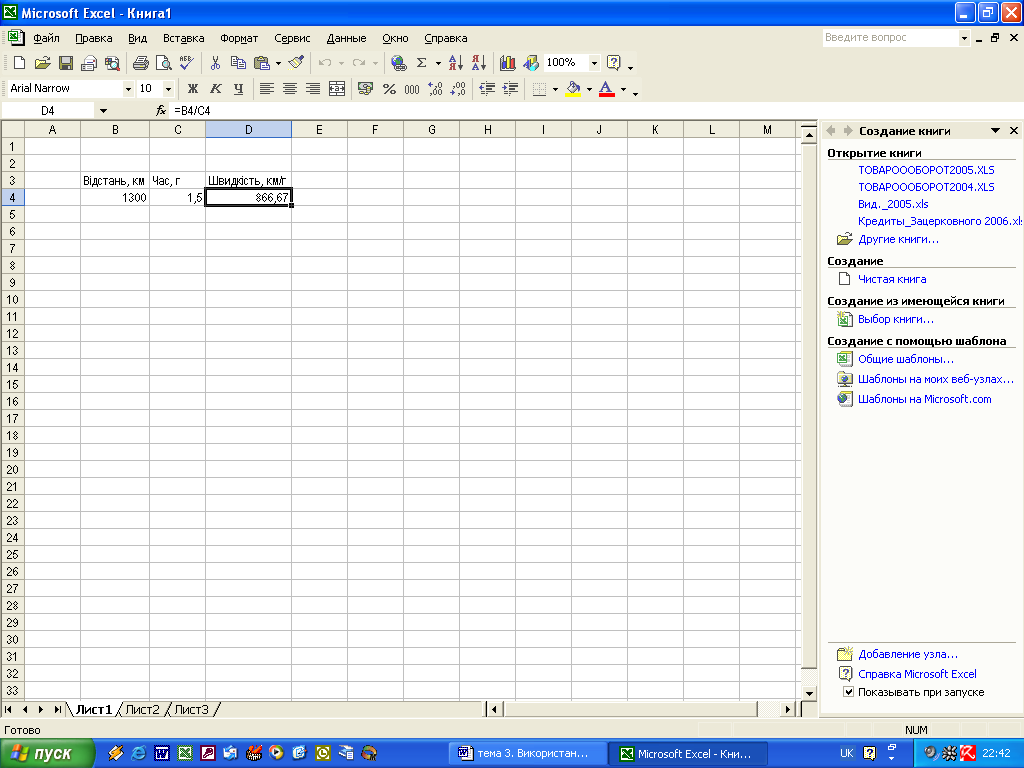
Task: Open 'Справка Microsoft Excel' link
Action: tap(917, 674)
